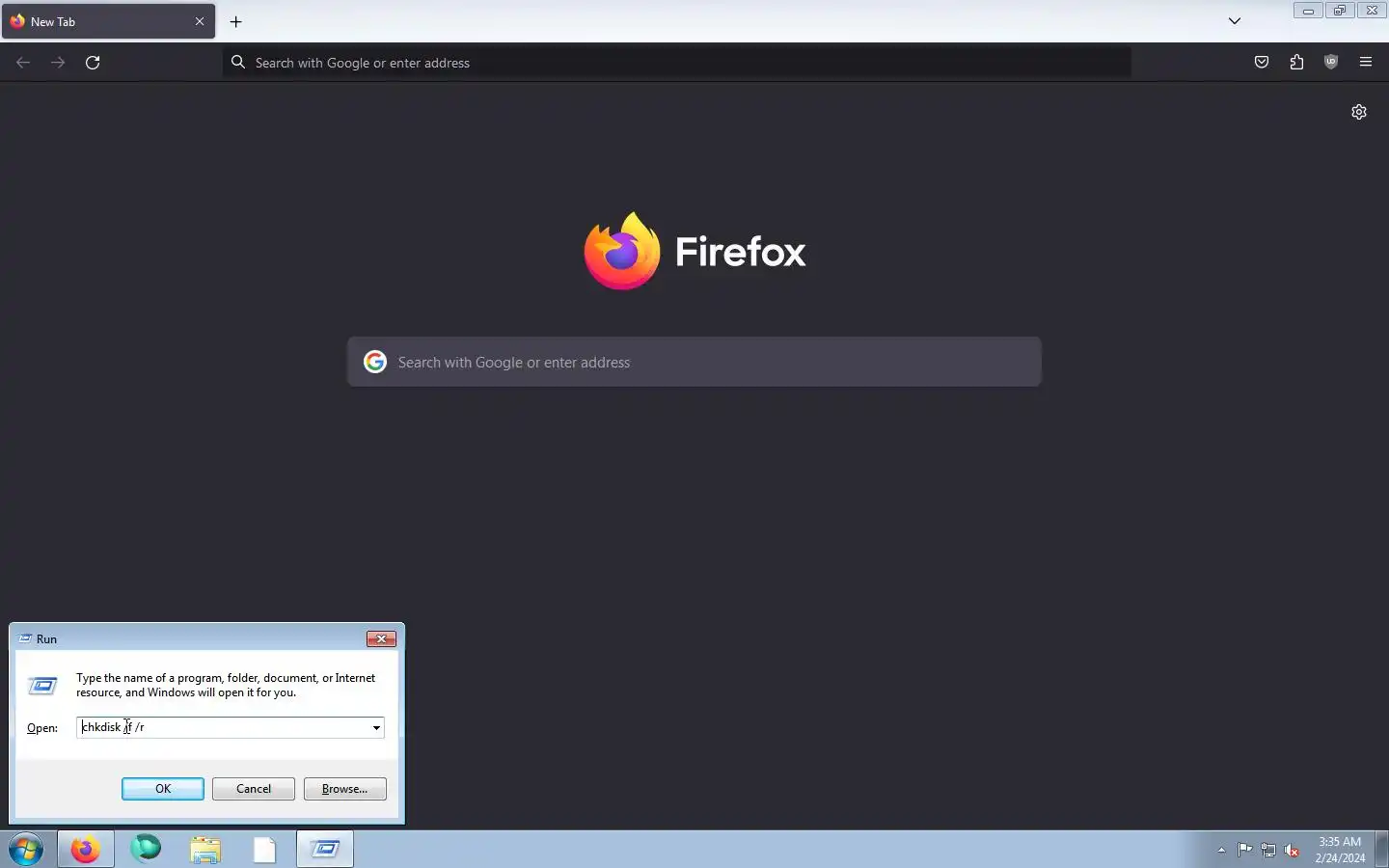
Task: Close the Run dialog window
Action: [382, 639]
